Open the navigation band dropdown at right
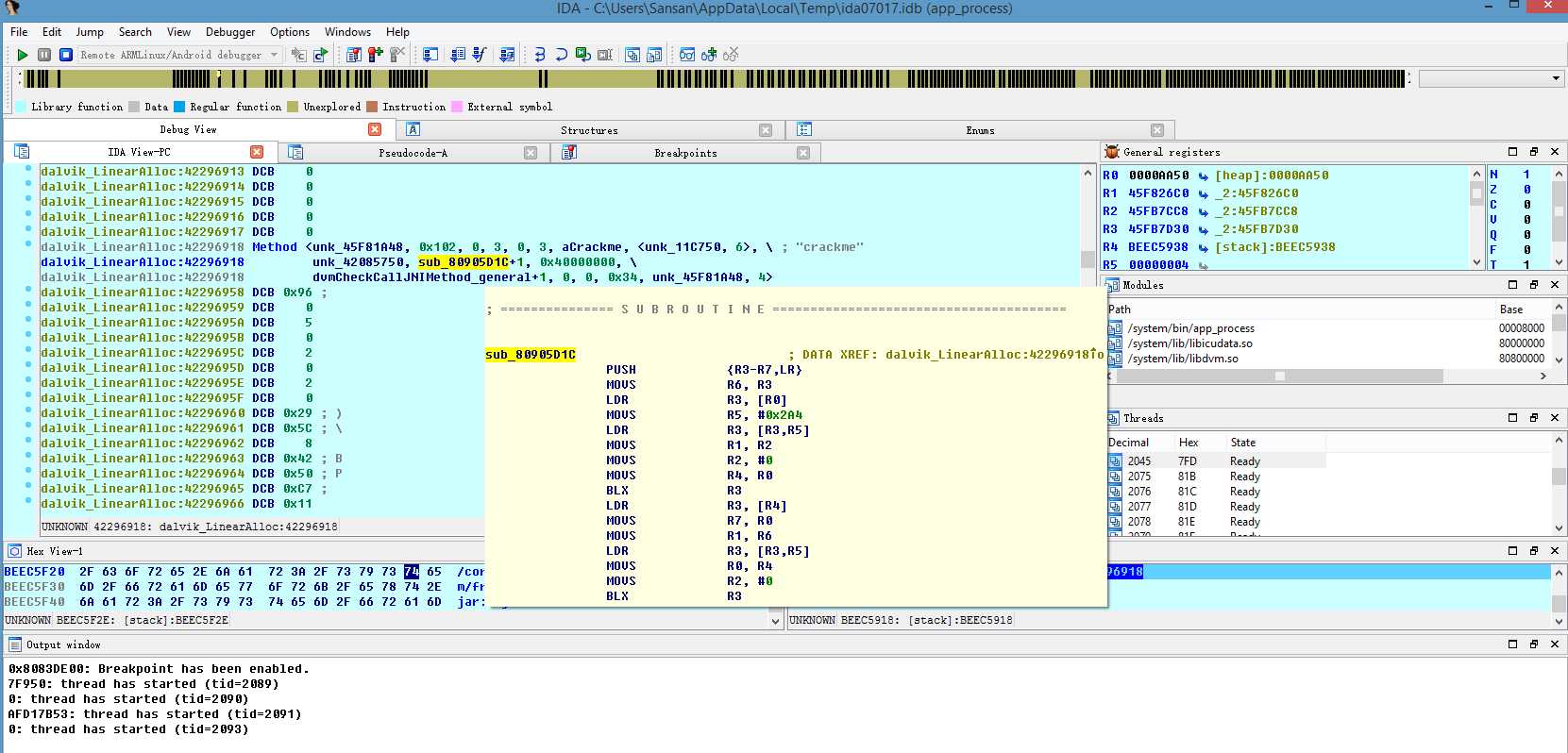This screenshot has height=753, width=1568. [x=1556, y=78]
